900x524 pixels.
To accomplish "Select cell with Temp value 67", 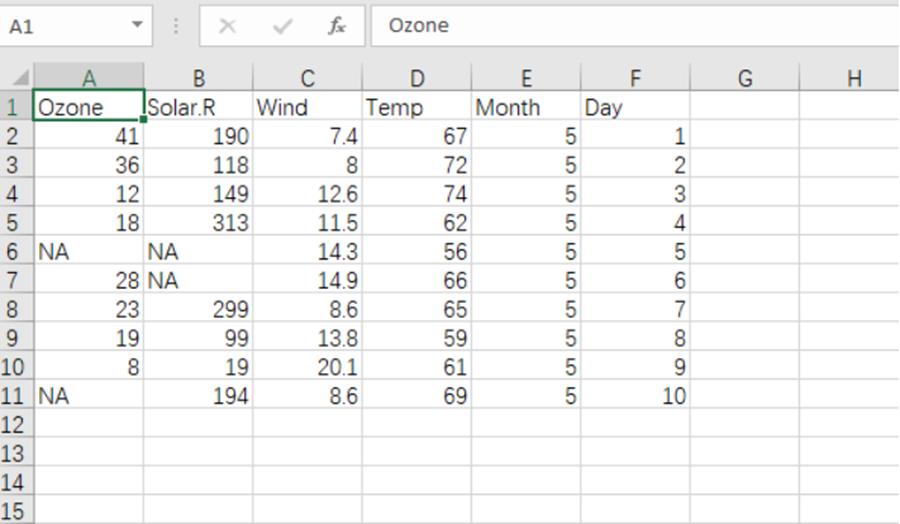I will (417, 135).
